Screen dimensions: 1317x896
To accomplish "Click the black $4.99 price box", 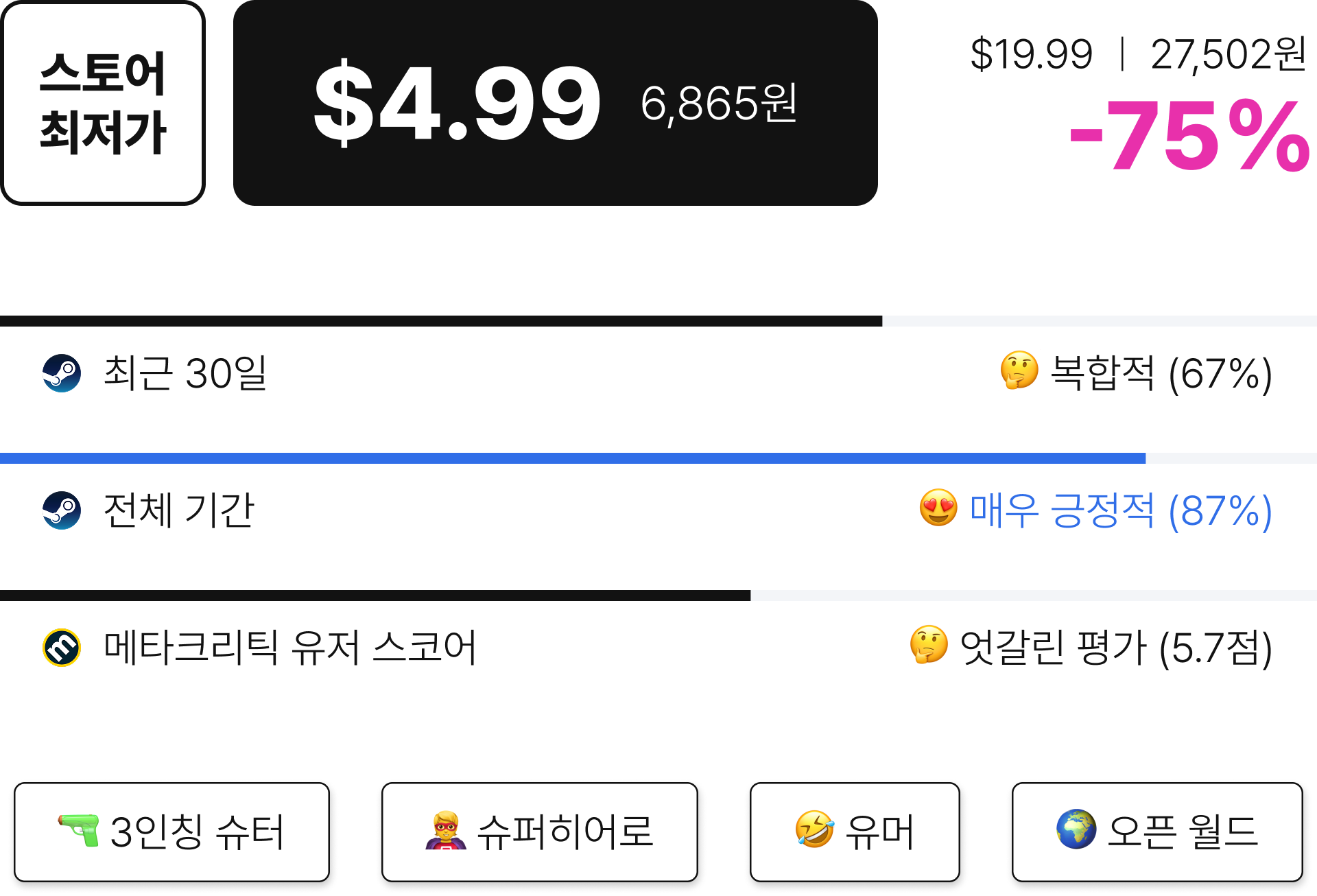I will pyautogui.click(x=556, y=103).
